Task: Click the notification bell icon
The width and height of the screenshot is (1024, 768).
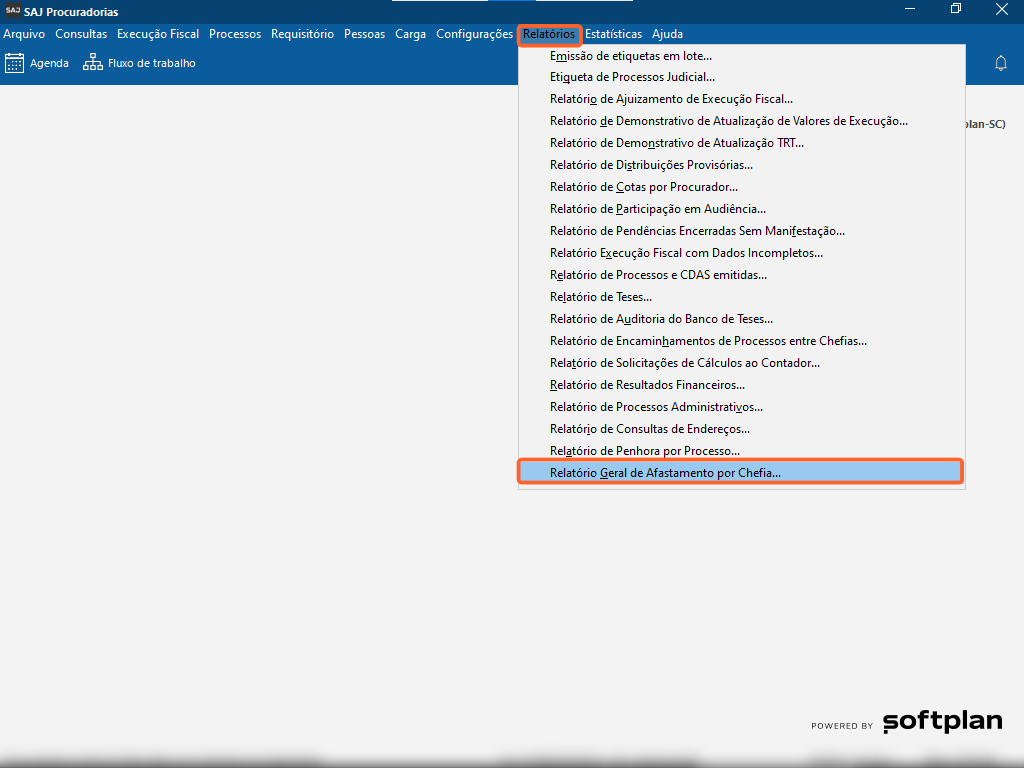Action: click(x=1000, y=63)
